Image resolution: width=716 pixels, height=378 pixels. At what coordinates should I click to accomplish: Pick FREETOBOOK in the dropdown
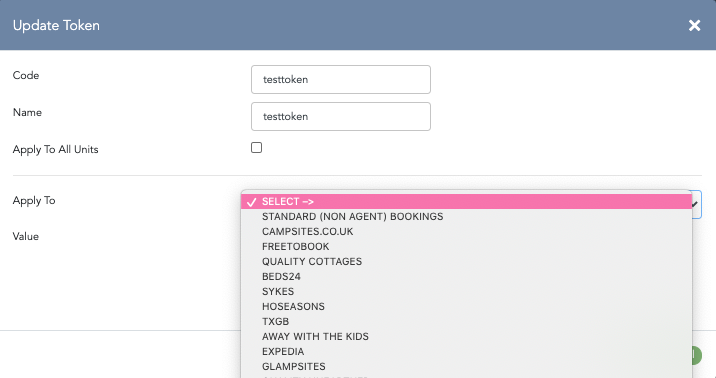[467, 247]
